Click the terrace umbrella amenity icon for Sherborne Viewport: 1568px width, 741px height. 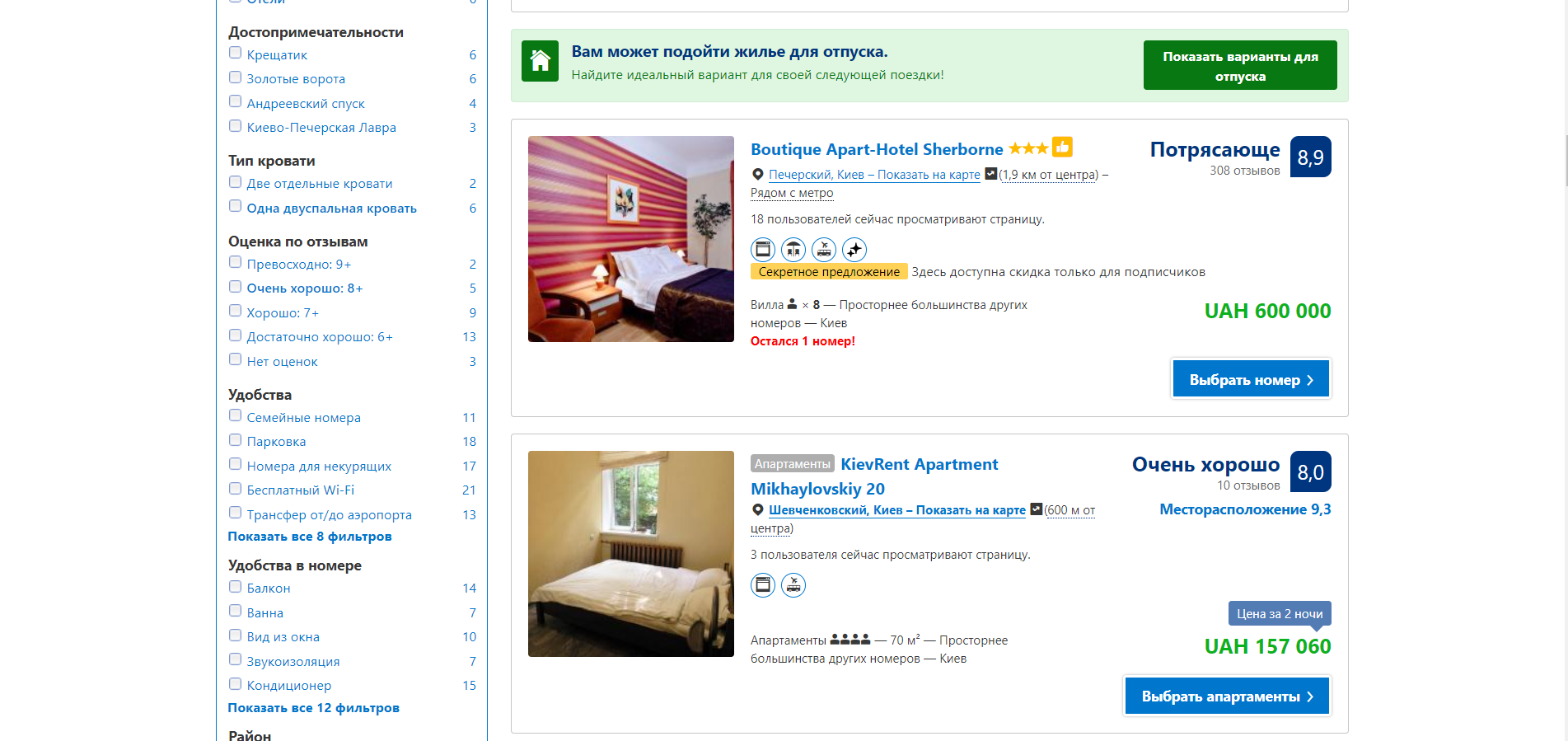coord(793,249)
